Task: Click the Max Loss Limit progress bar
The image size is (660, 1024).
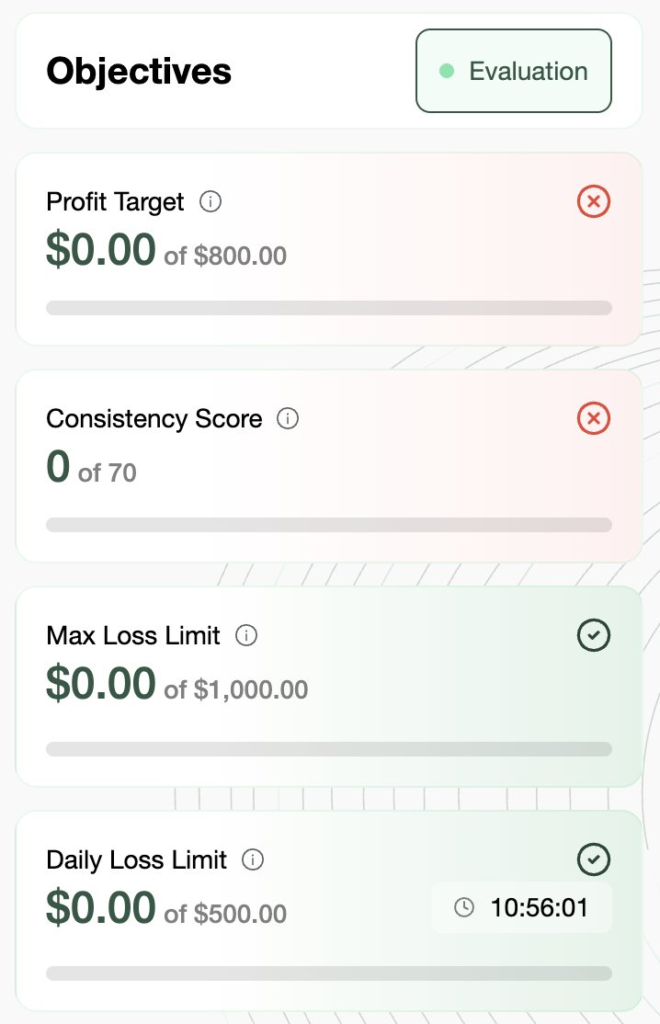Action: pyautogui.click(x=329, y=749)
